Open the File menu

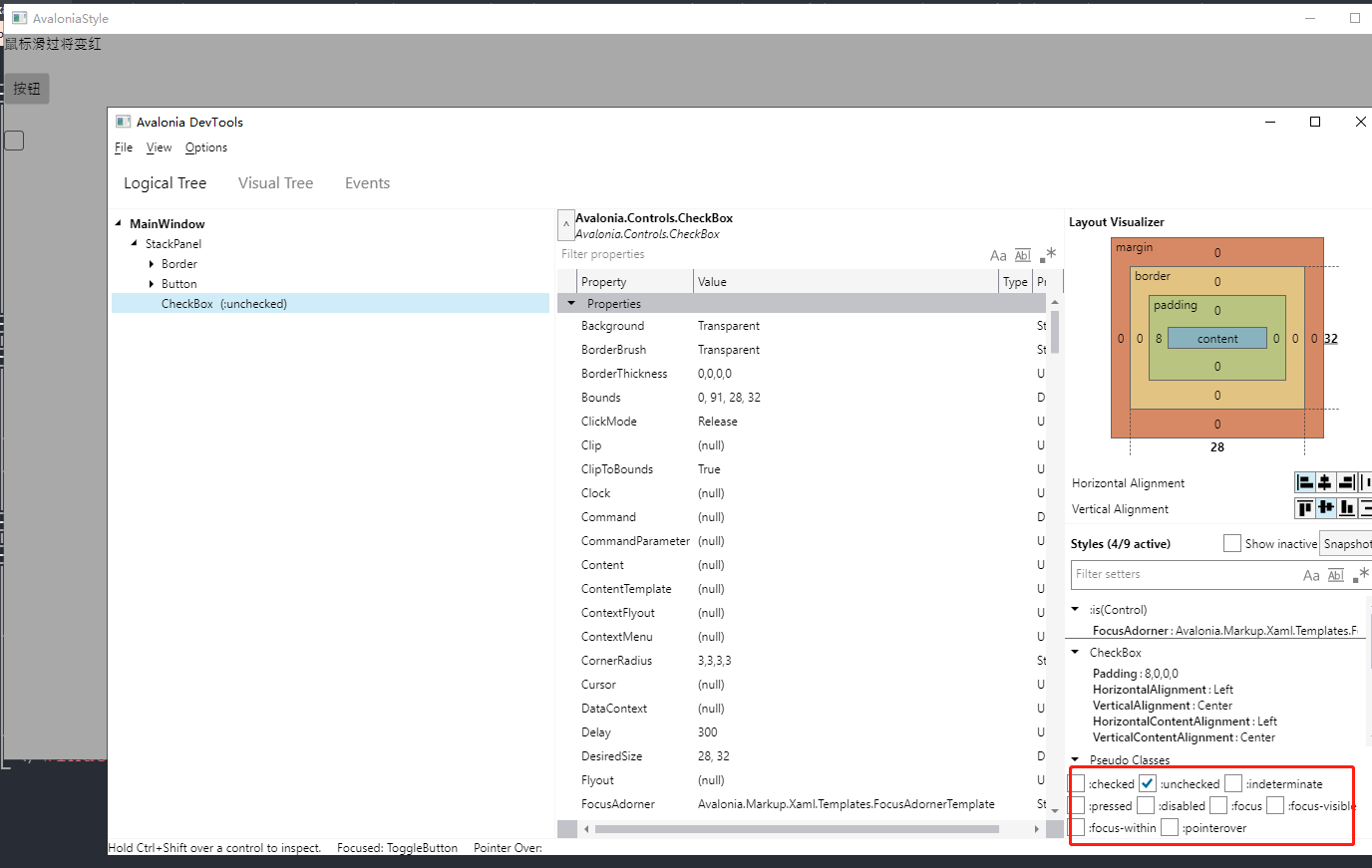click(x=124, y=147)
